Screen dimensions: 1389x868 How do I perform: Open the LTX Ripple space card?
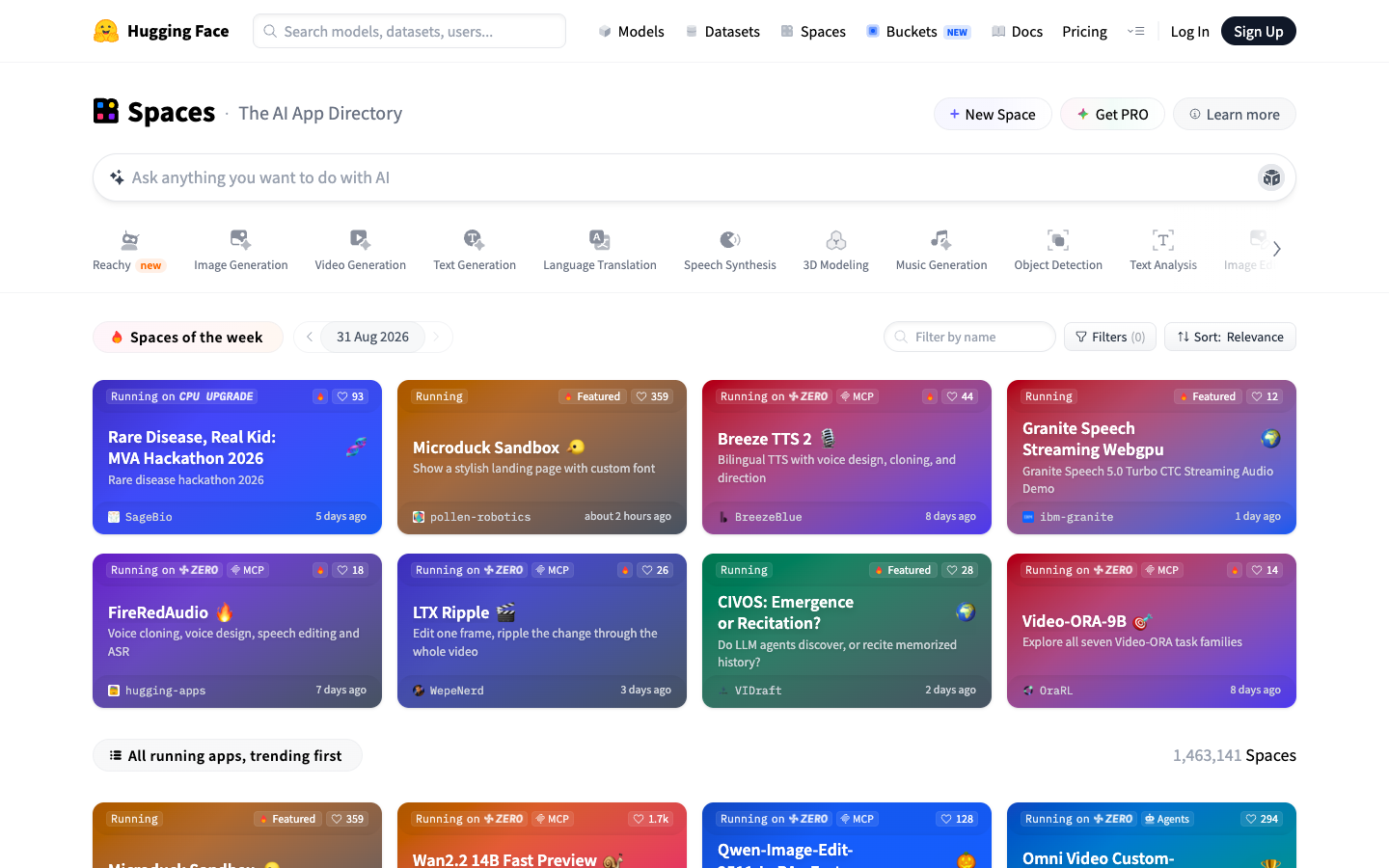coord(542,631)
